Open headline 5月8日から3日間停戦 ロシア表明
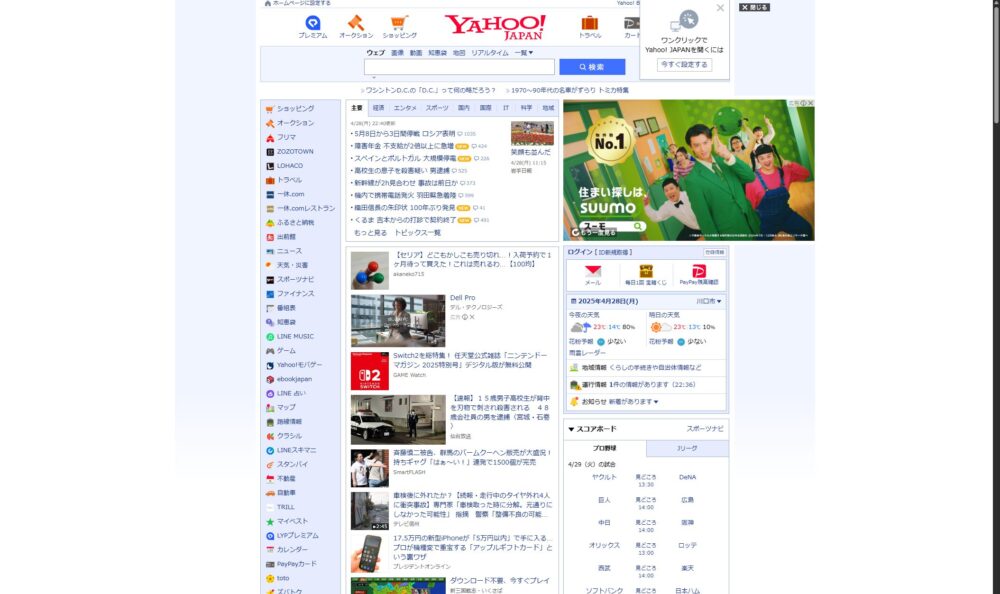 pos(404,134)
